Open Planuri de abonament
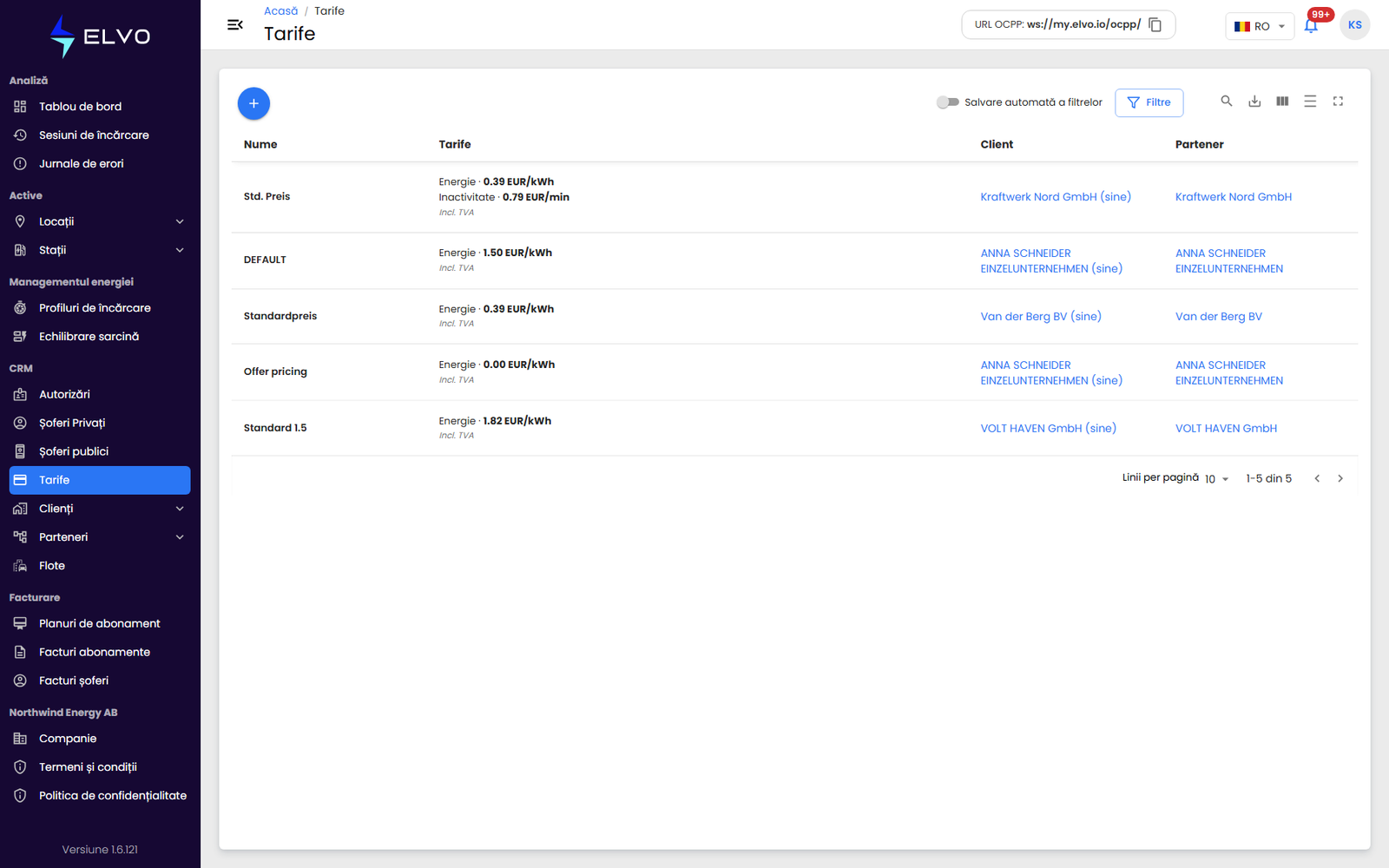Image resolution: width=1389 pixels, height=868 pixels. (x=100, y=623)
